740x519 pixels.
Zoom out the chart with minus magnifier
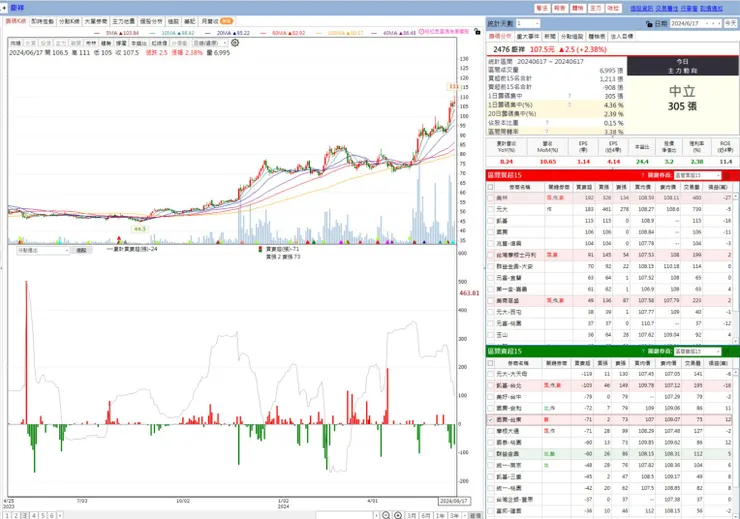coord(386,515)
